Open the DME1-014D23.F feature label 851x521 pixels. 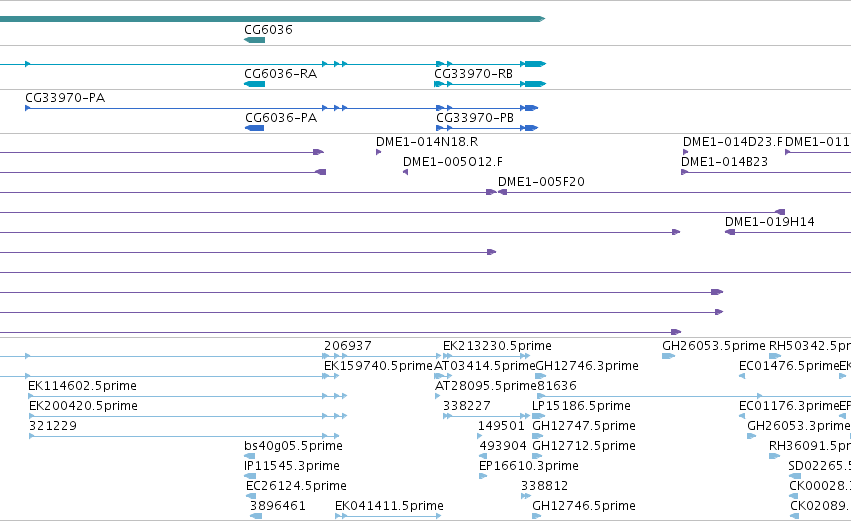click(x=733, y=142)
